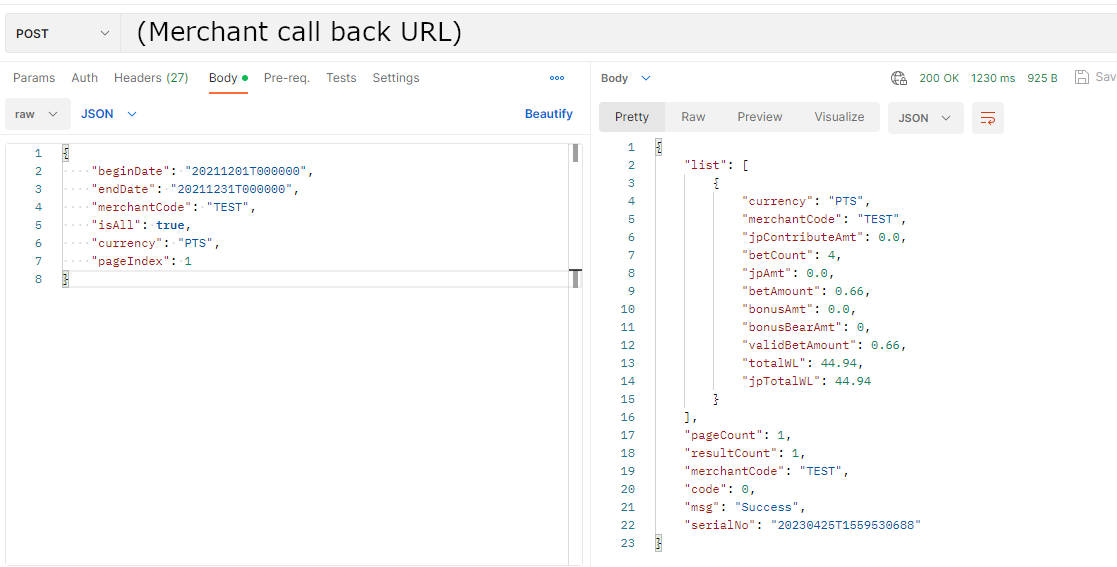Go to the Pre-req. tab
This screenshot has height=567, width=1117.
coord(287,78)
